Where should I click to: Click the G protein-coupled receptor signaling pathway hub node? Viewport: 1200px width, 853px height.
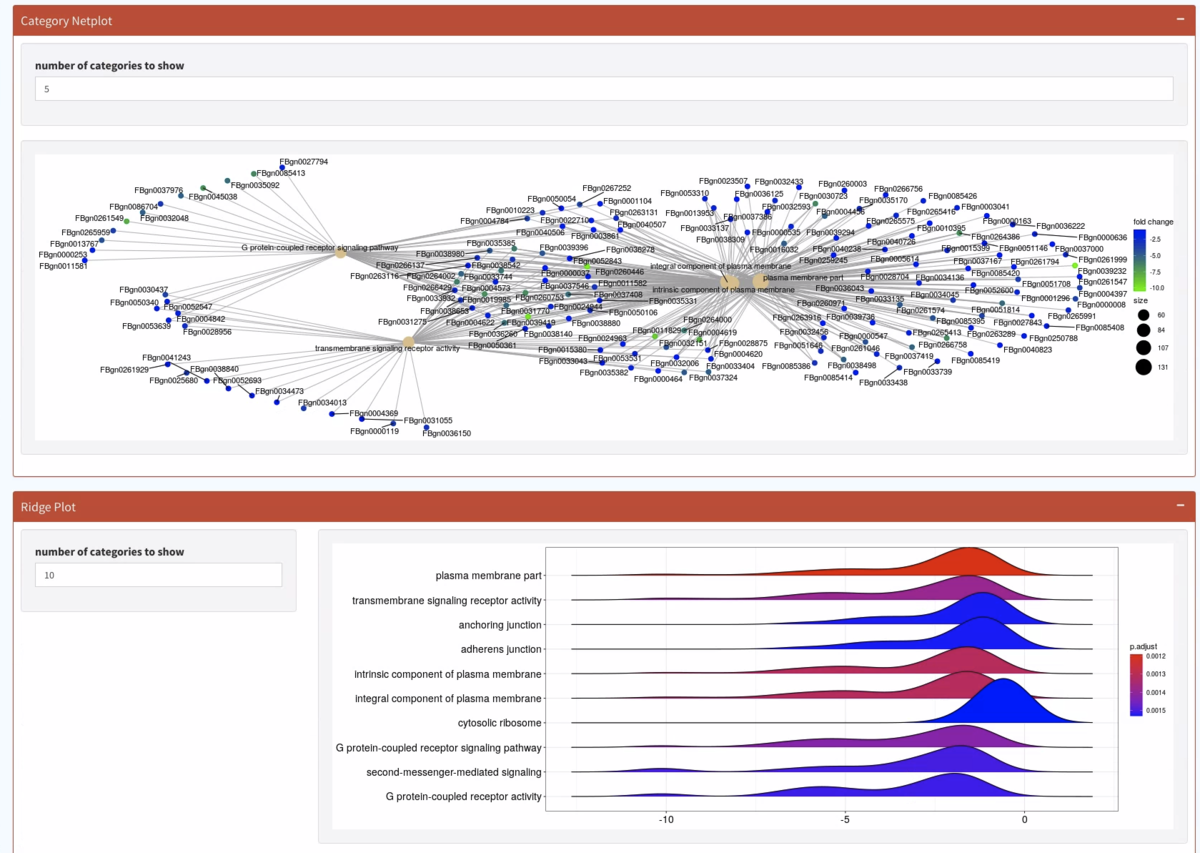pyautogui.click(x=340, y=254)
